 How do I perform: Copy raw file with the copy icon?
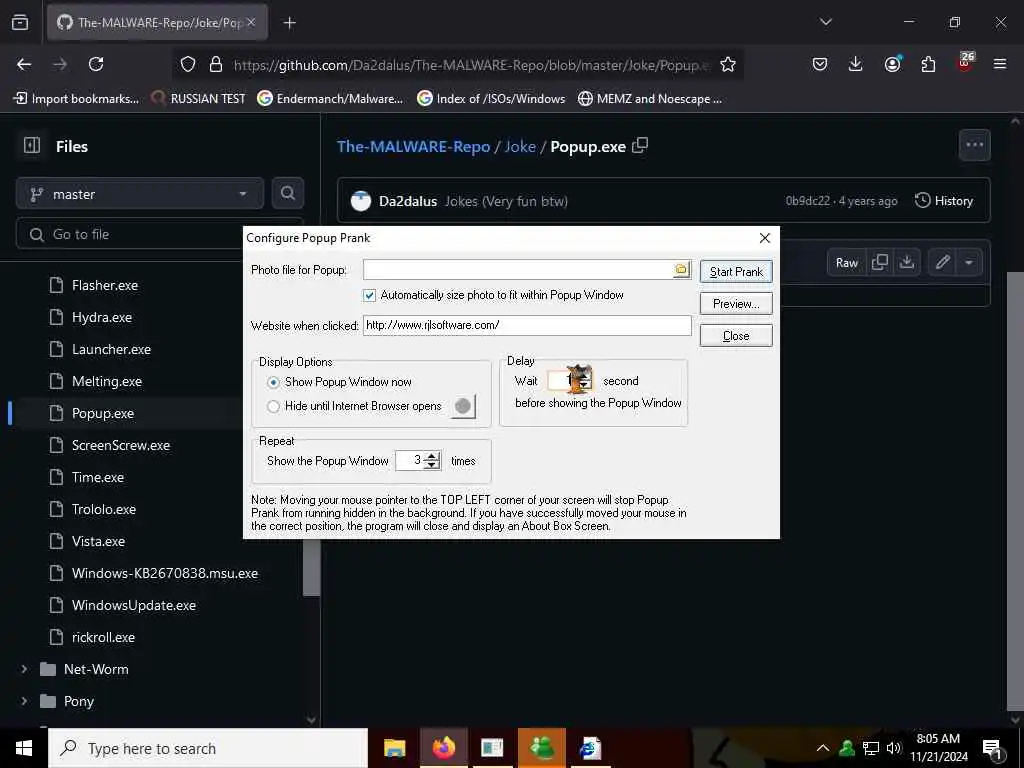click(x=880, y=262)
